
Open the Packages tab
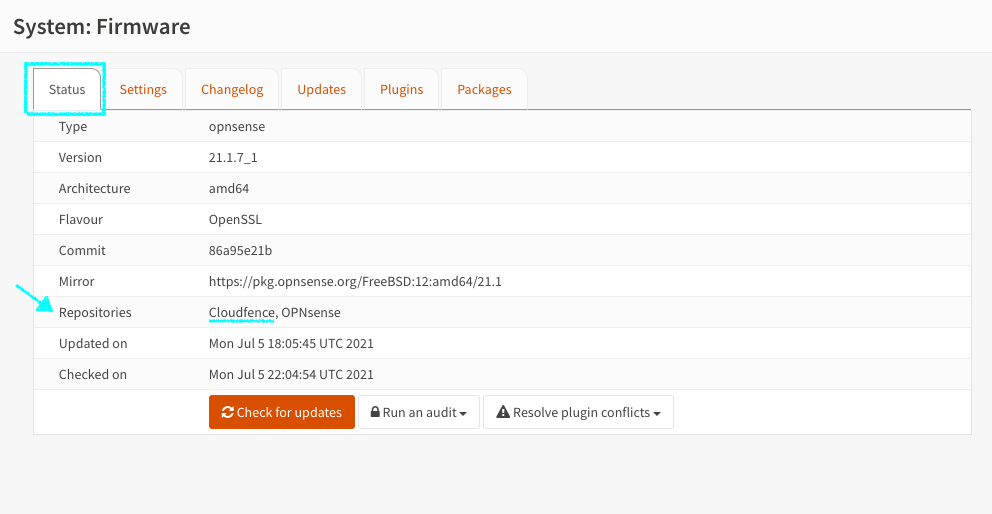click(x=484, y=89)
